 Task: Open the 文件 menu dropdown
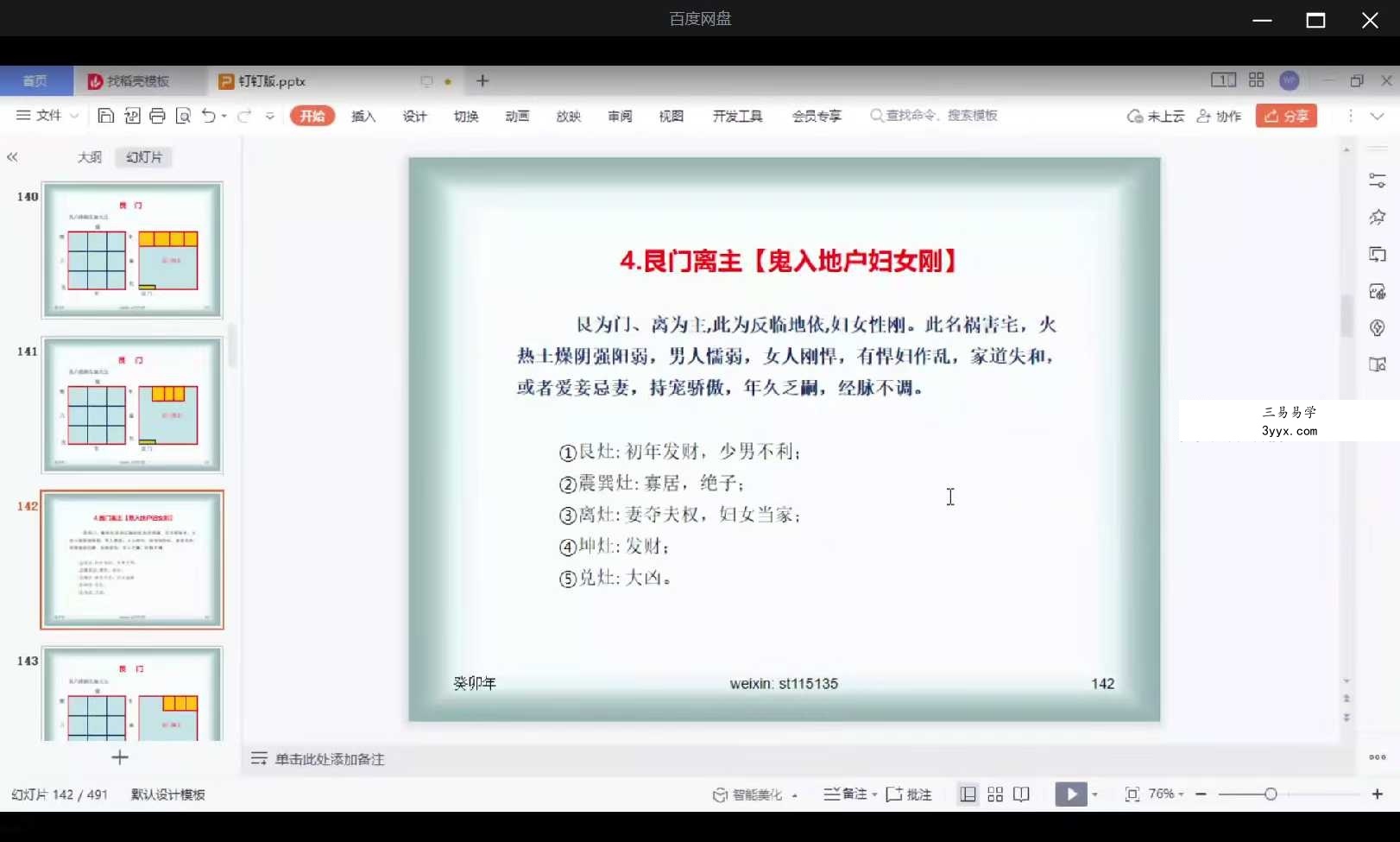coord(47,116)
